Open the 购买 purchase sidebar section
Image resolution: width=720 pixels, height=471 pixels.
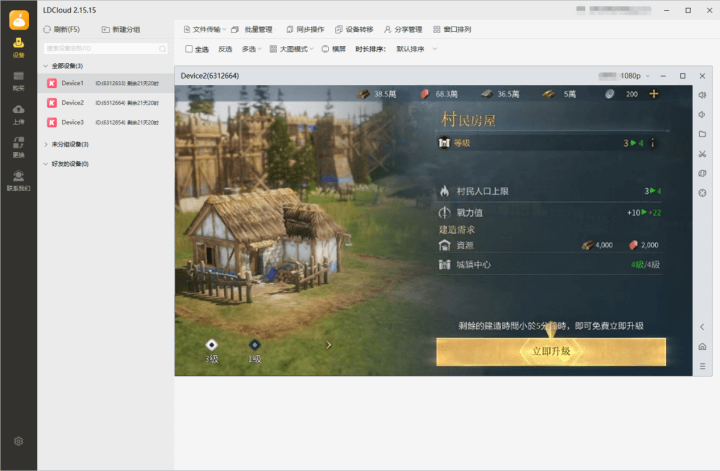click(18, 81)
